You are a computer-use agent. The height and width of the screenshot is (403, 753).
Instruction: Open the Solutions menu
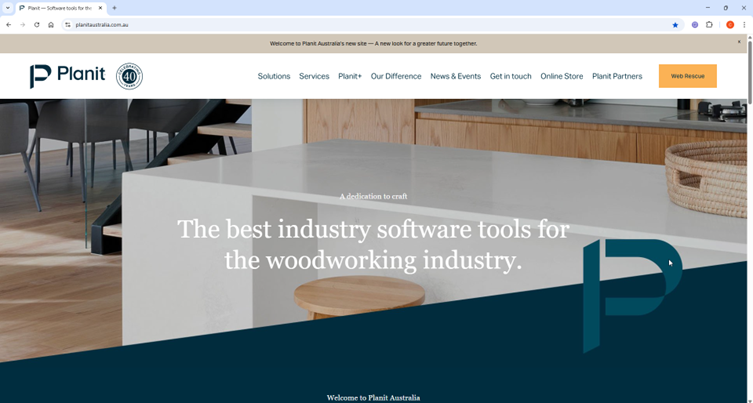coord(274,76)
